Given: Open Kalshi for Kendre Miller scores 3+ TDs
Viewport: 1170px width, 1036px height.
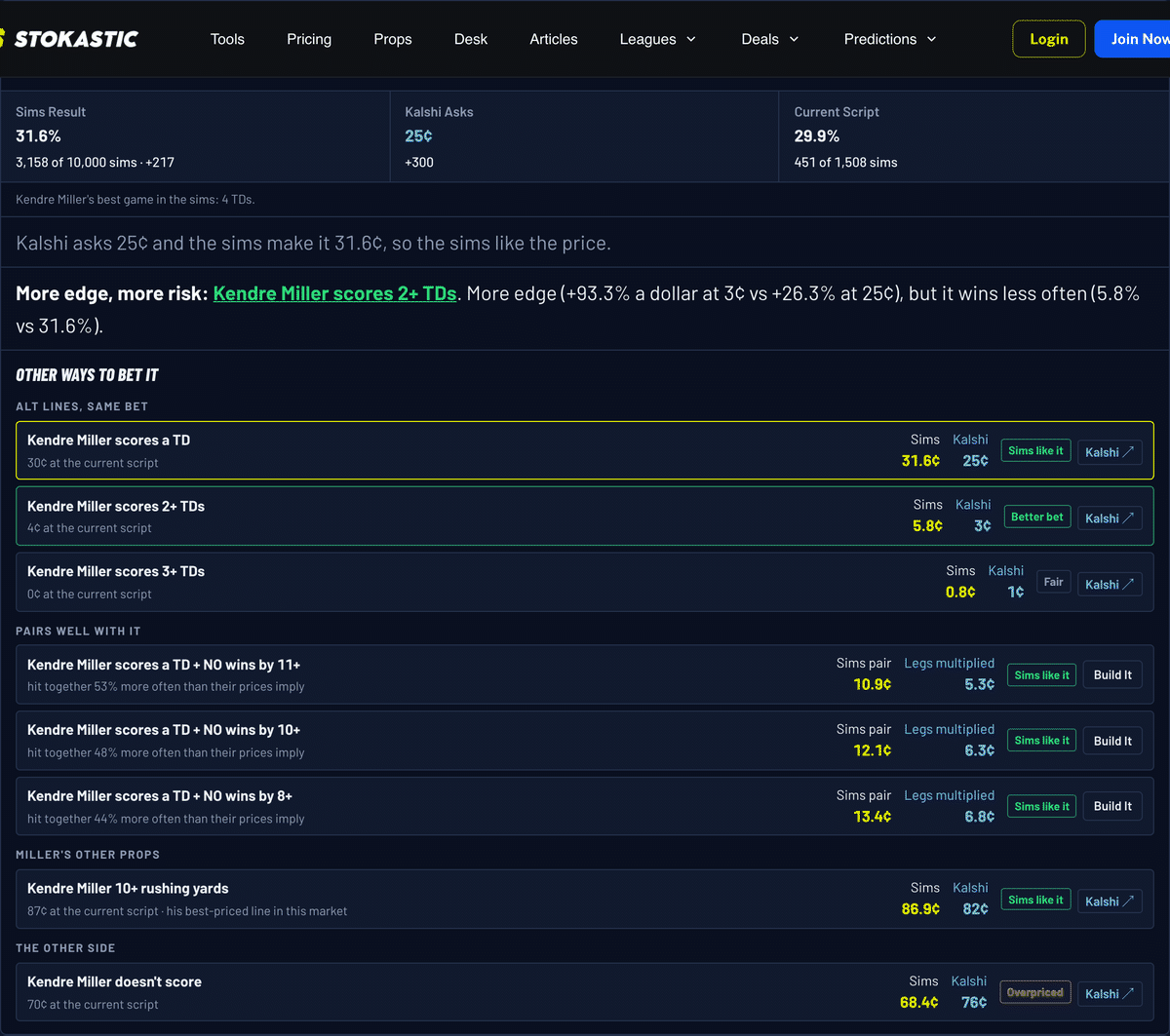Looking at the screenshot, I should click(x=1110, y=584).
